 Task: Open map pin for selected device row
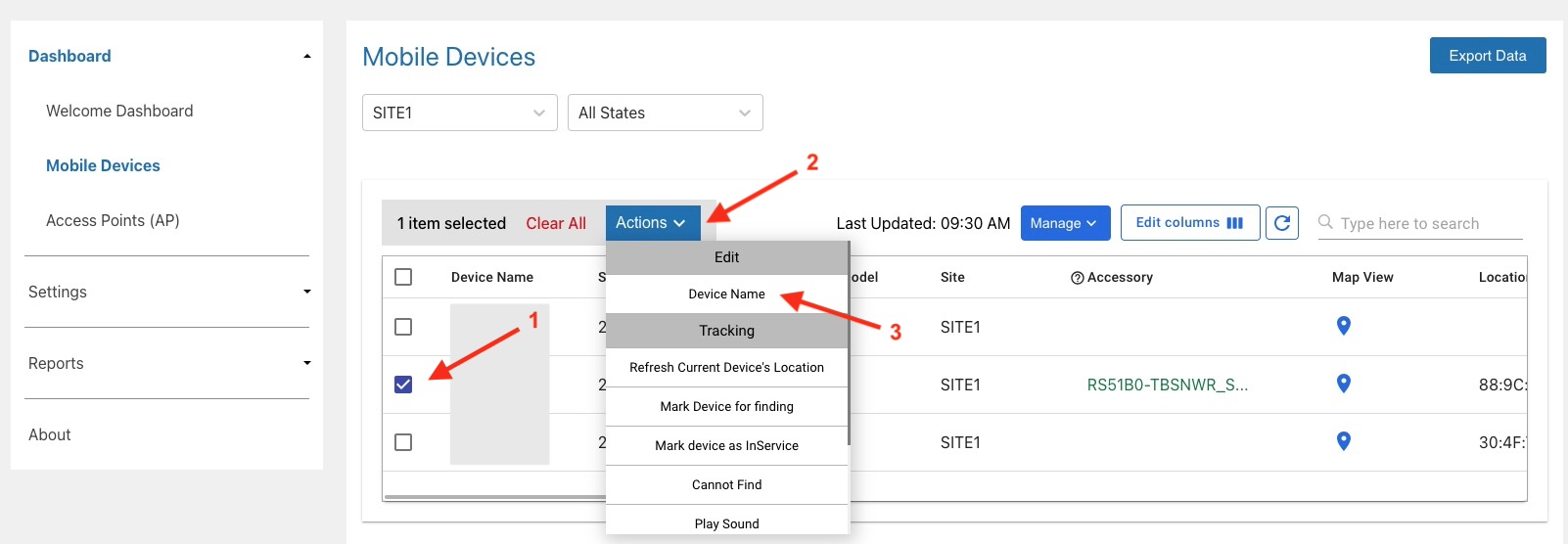1344,384
